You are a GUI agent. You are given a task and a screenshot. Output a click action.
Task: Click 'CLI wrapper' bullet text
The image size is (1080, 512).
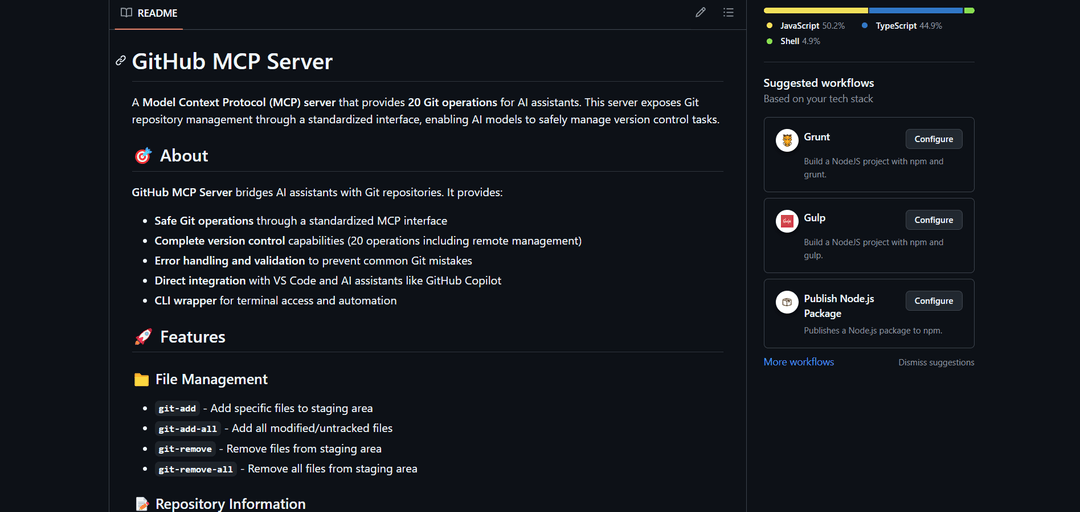(x=185, y=301)
